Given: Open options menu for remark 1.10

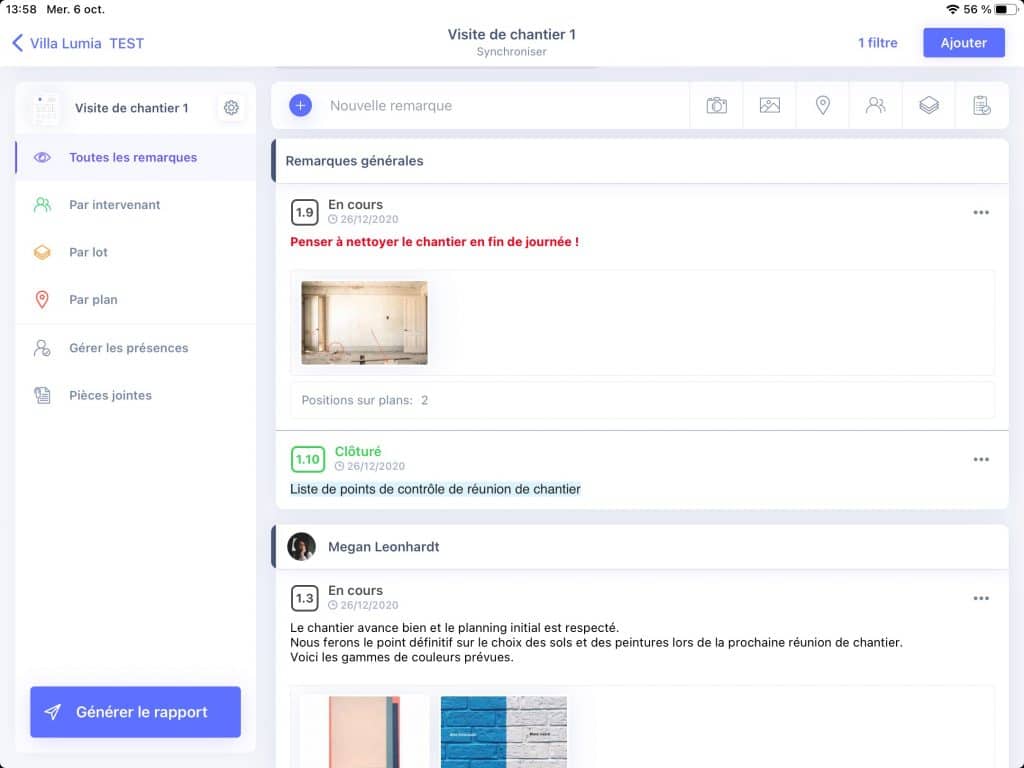Looking at the screenshot, I should click(980, 459).
